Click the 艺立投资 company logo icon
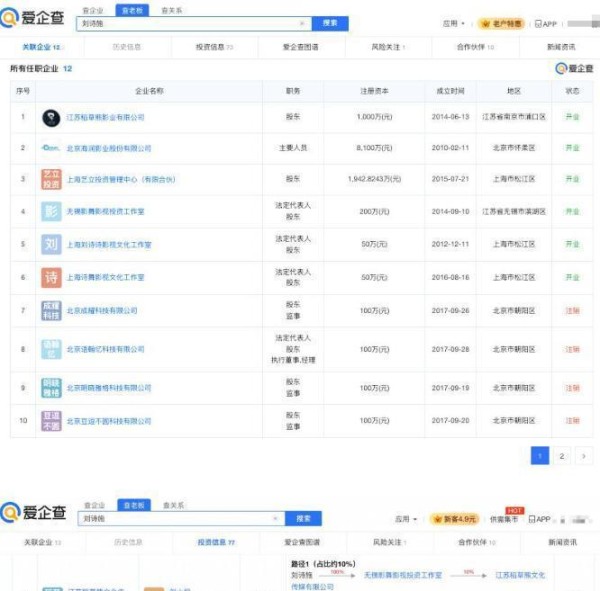This screenshot has width=600, height=591. click(51, 179)
